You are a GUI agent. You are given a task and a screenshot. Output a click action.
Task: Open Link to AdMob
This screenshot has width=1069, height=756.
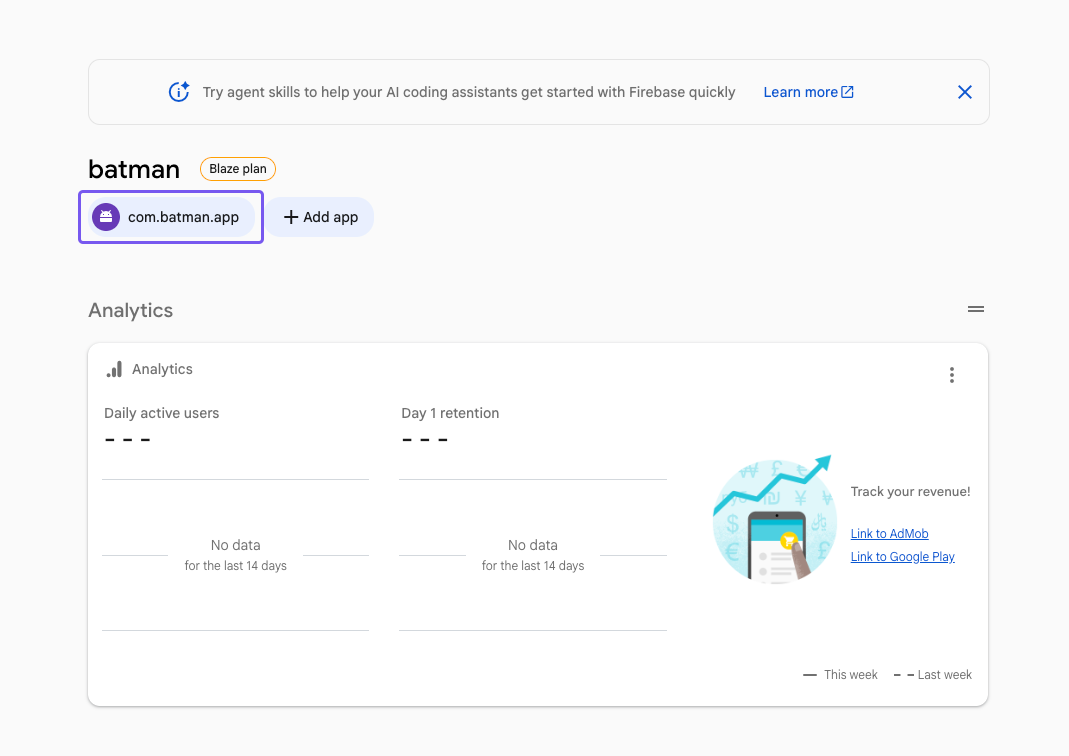[x=890, y=534]
